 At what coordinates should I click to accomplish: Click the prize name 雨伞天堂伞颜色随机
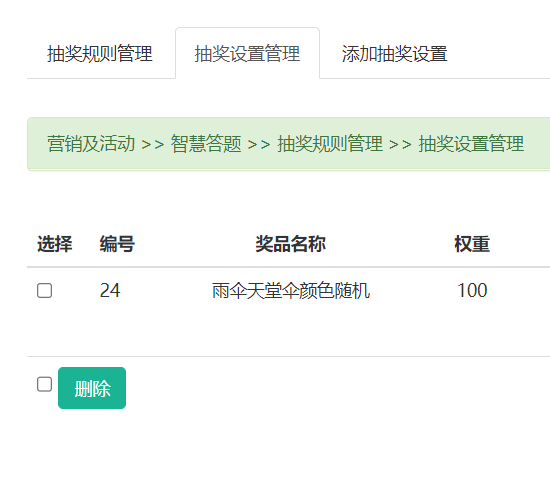tap(291, 291)
